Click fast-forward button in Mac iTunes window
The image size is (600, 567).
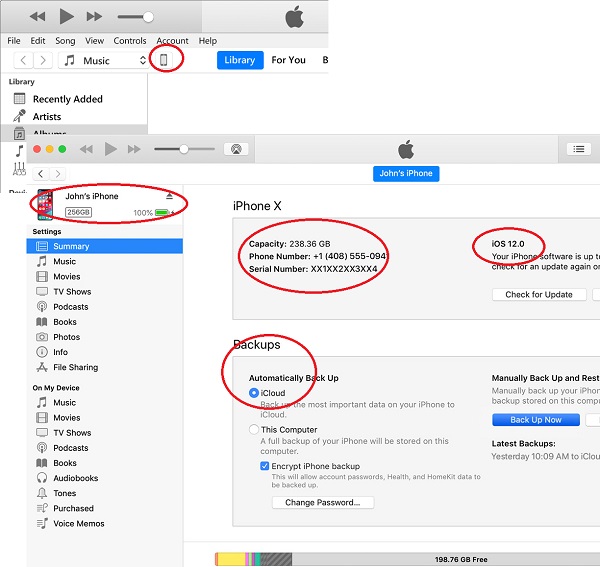coord(134,149)
